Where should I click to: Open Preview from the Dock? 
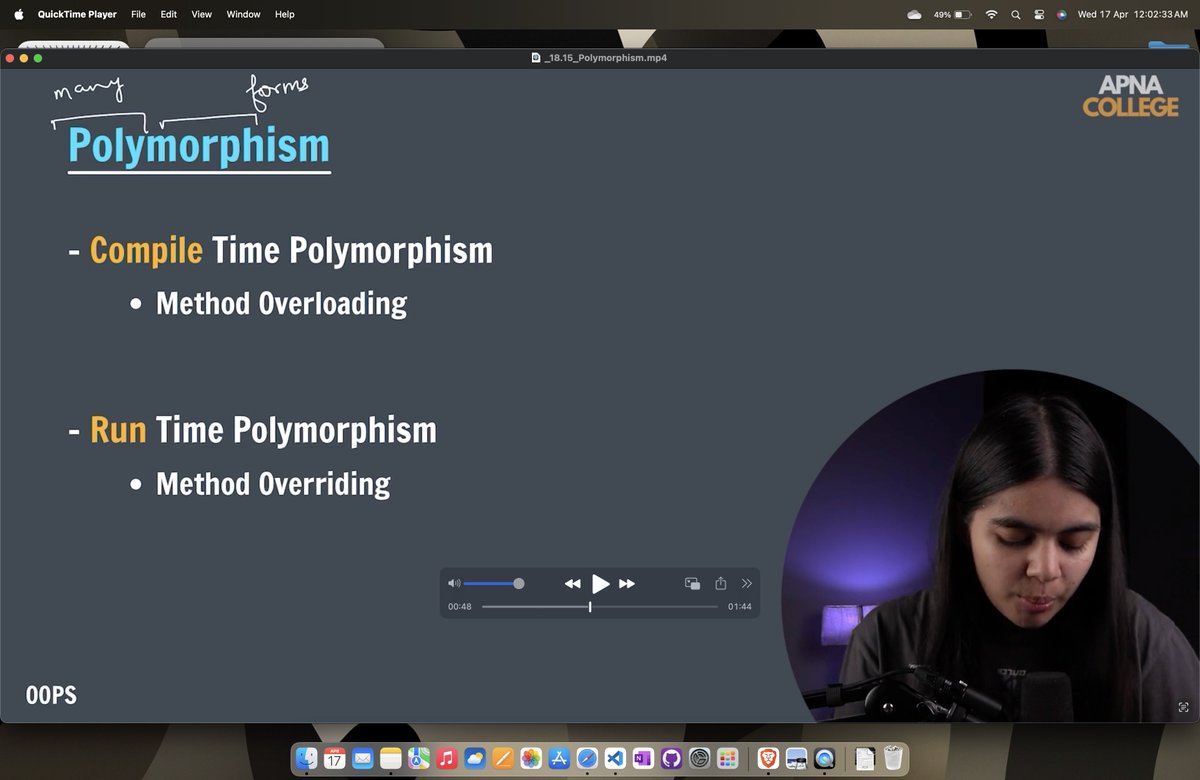pyautogui.click(x=796, y=758)
